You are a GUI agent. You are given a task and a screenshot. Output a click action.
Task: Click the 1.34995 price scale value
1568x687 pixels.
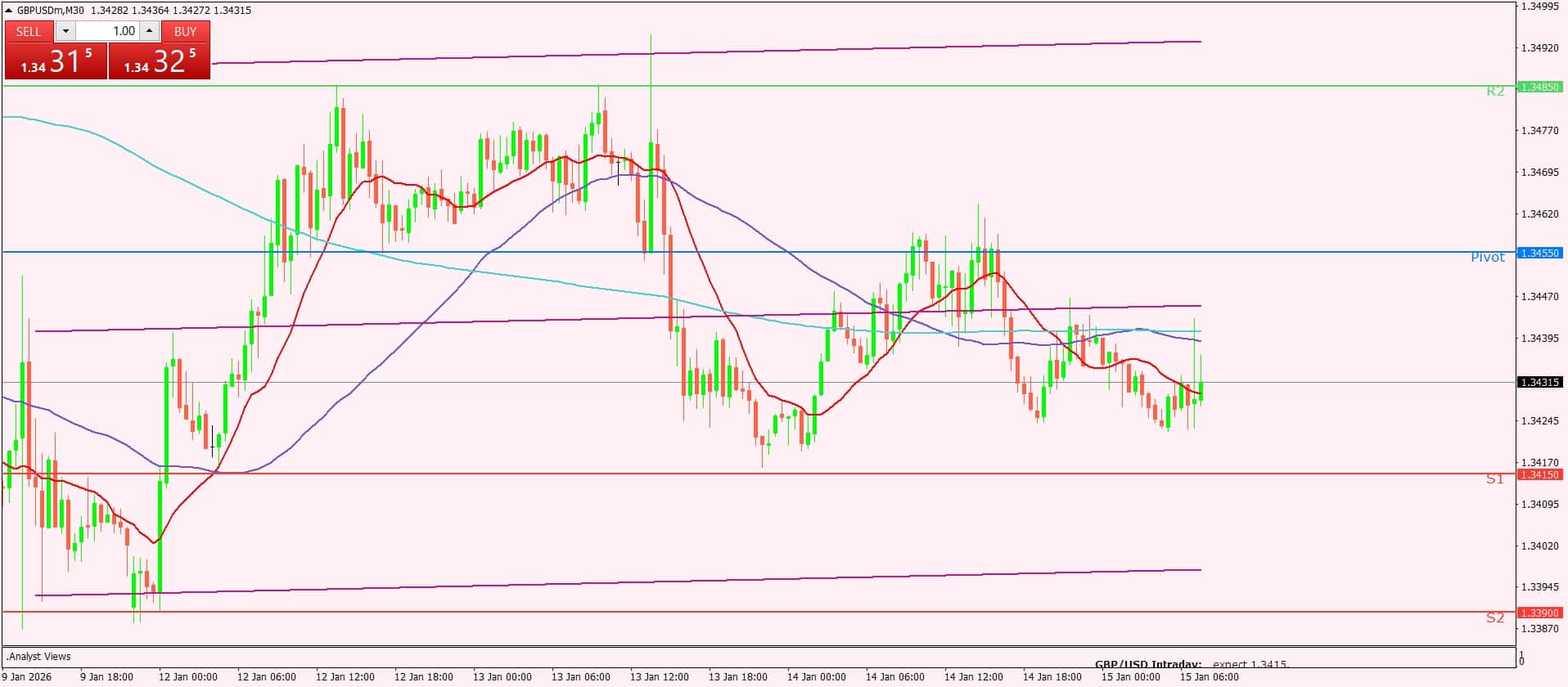pyautogui.click(x=1539, y=7)
